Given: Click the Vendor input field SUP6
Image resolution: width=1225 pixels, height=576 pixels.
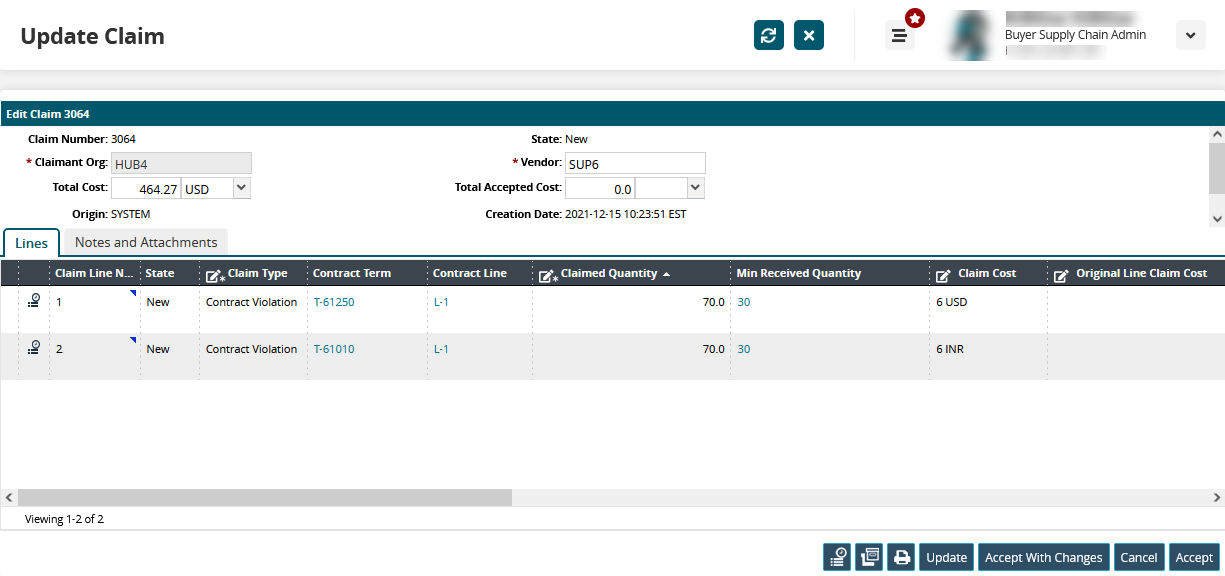Looking at the screenshot, I should click(635, 163).
